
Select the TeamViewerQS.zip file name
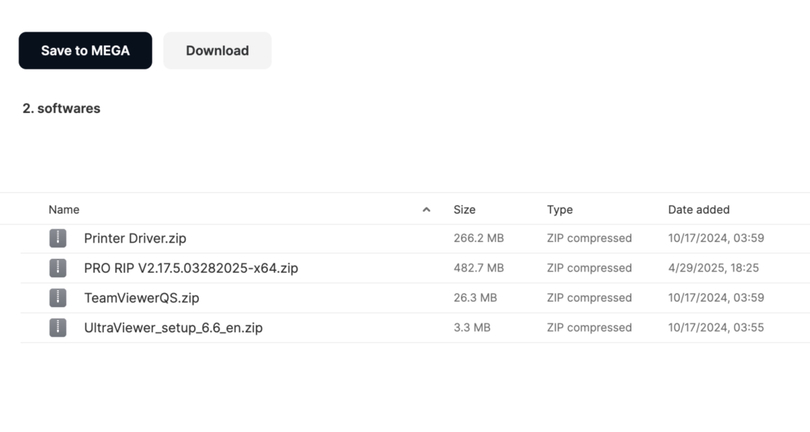[x=142, y=298]
